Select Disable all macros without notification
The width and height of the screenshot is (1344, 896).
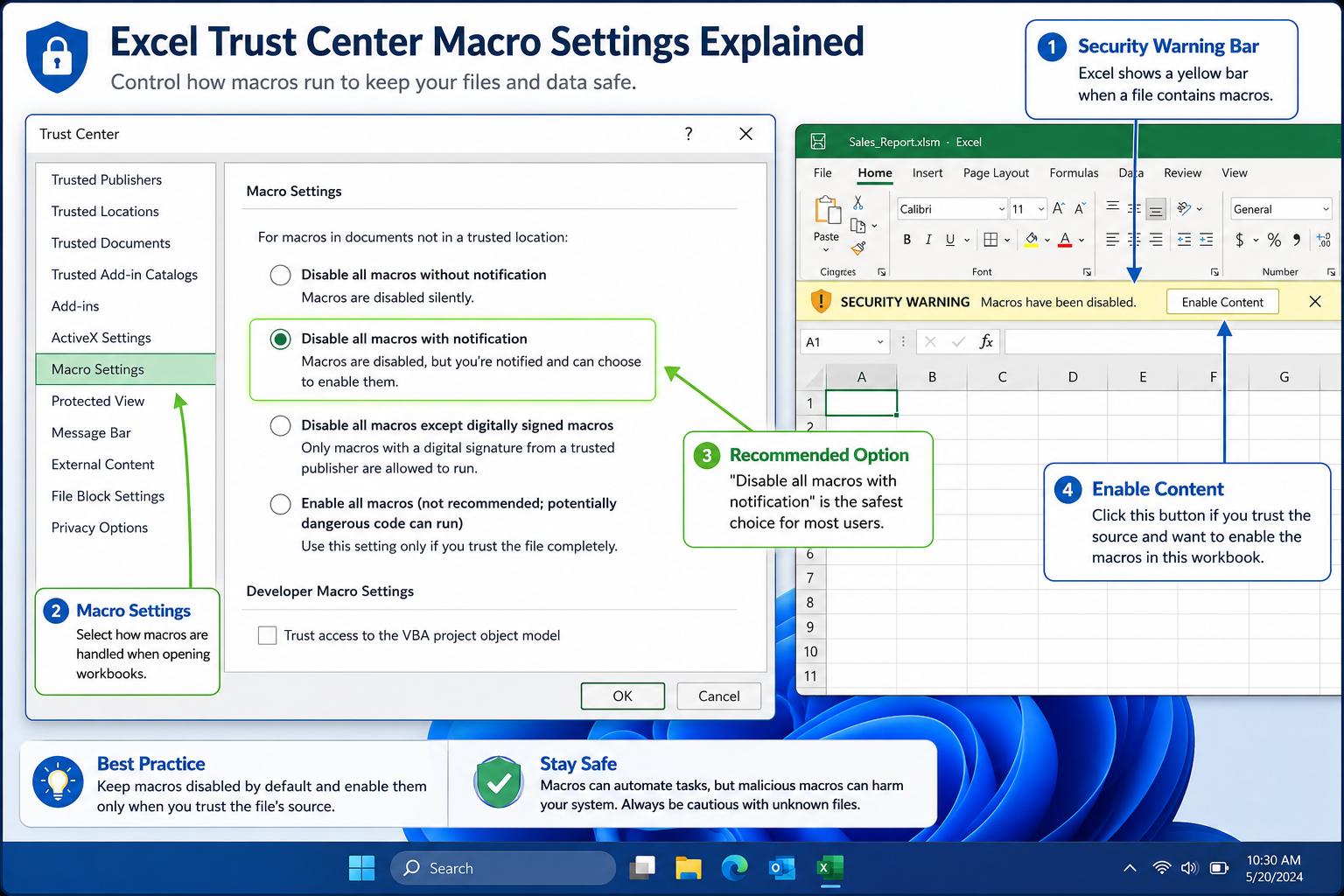(x=280, y=275)
